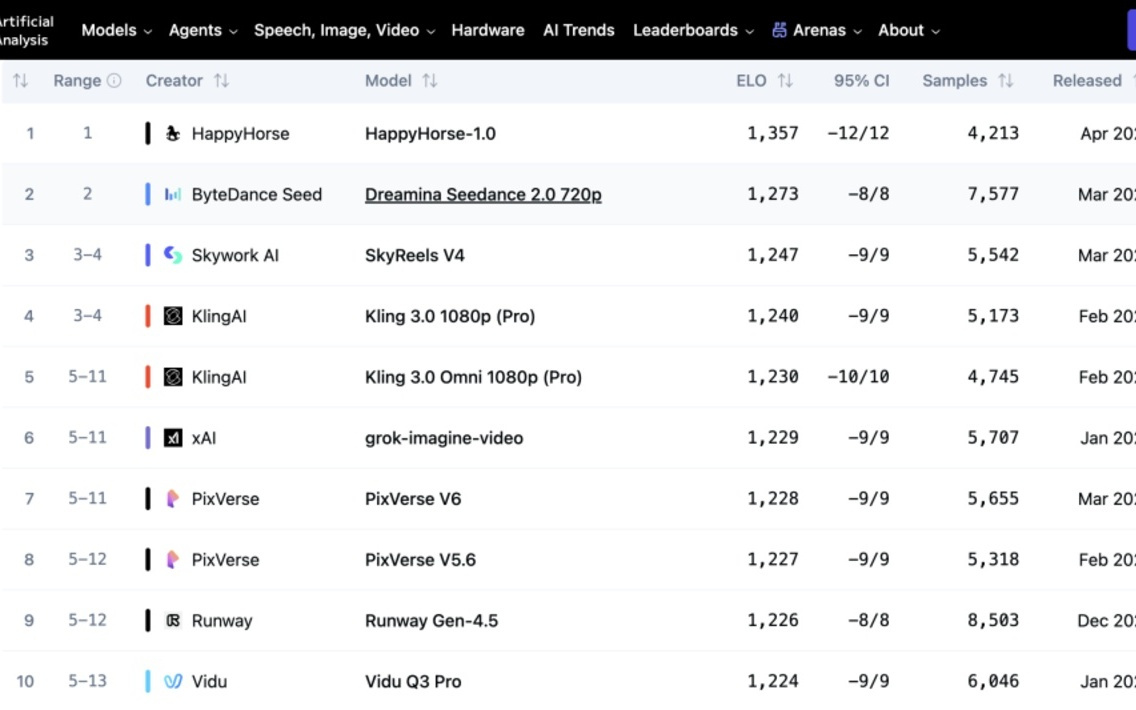Screen dimensions: 1136x710
Task: Click the Vidu Q3 Pro model name
Action: tap(413, 681)
